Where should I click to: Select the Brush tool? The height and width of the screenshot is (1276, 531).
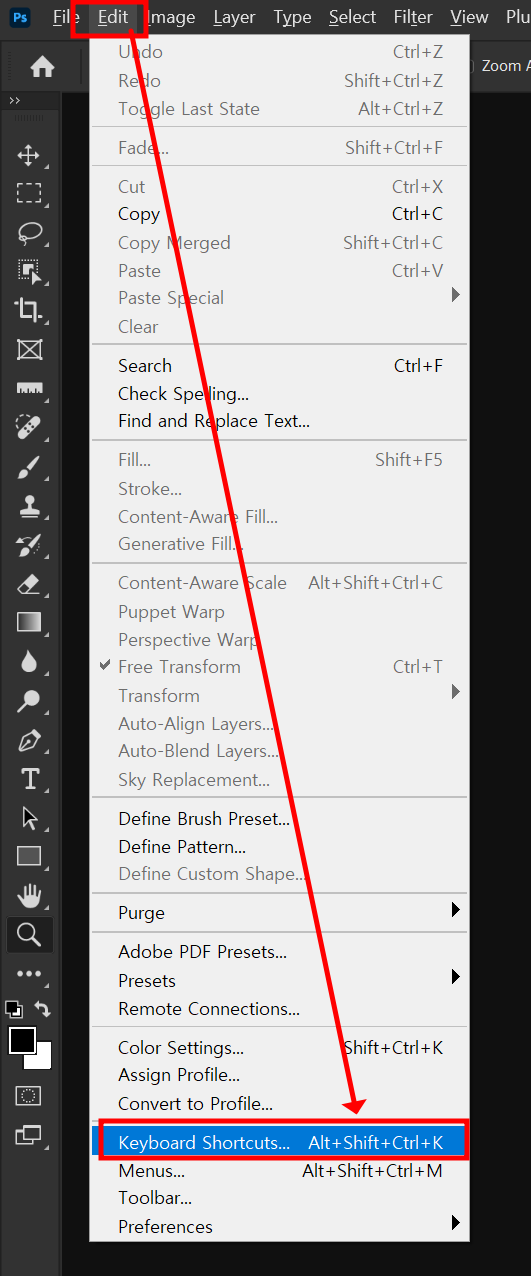(29, 466)
